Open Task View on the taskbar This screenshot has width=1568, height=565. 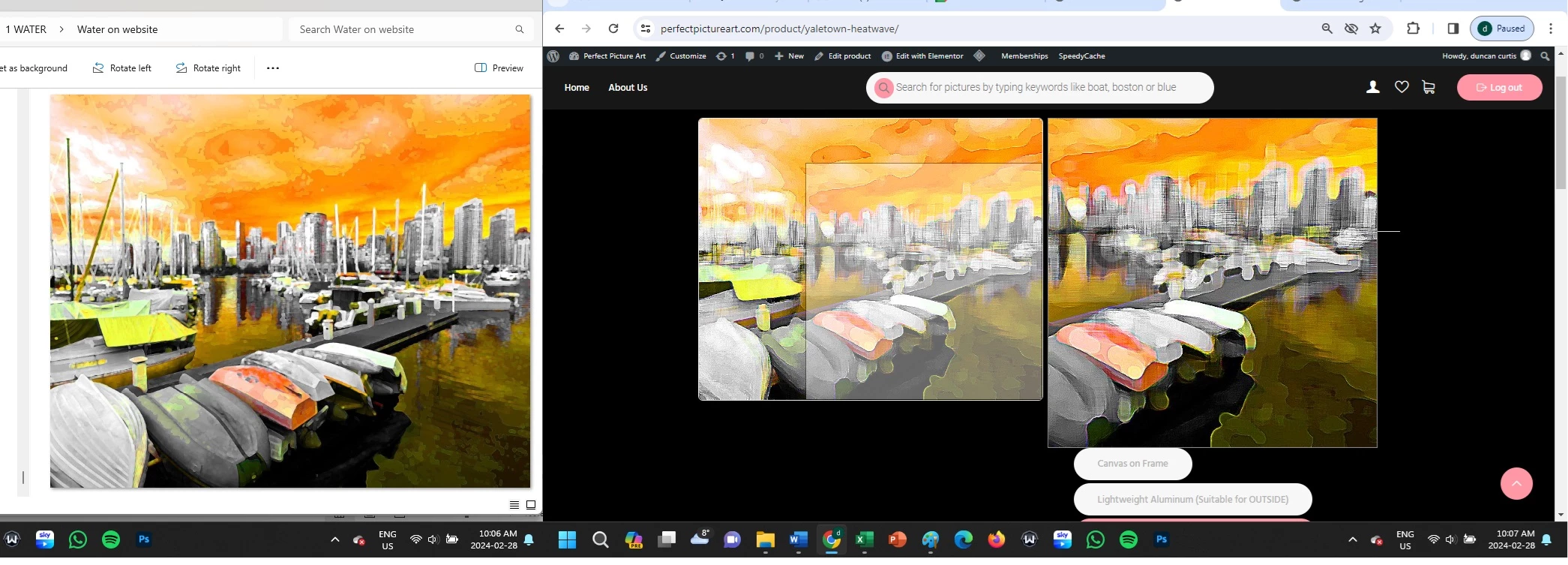[x=667, y=539]
